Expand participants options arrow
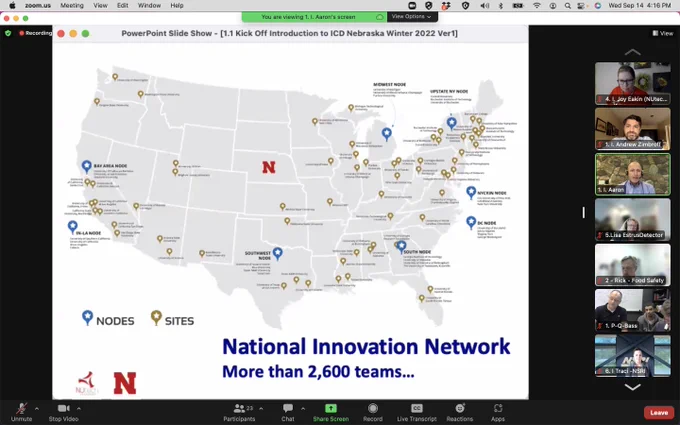This screenshot has width=680, height=425. click(261, 409)
